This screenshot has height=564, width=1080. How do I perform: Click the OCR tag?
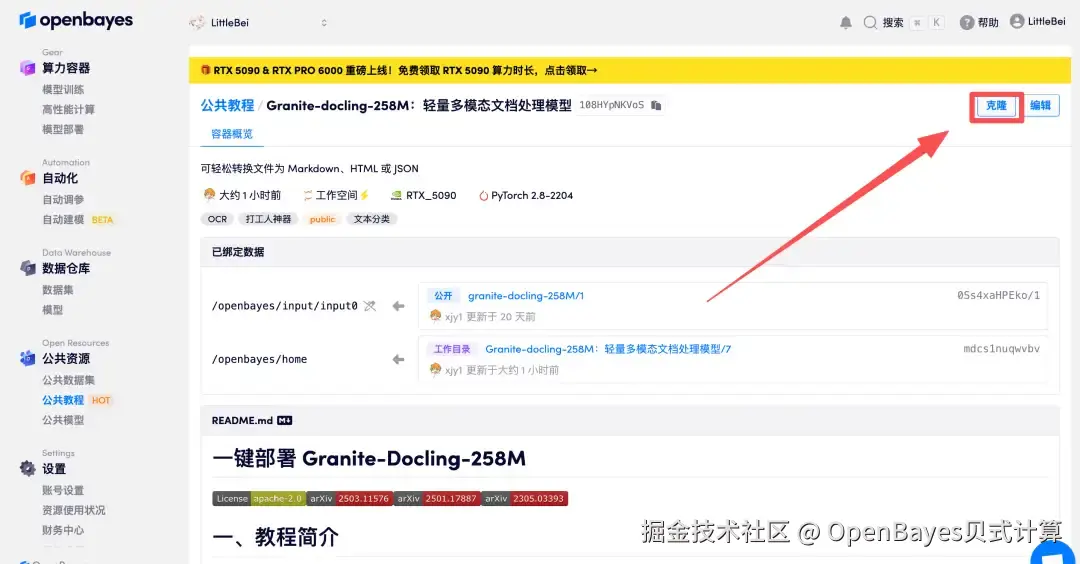(217, 219)
